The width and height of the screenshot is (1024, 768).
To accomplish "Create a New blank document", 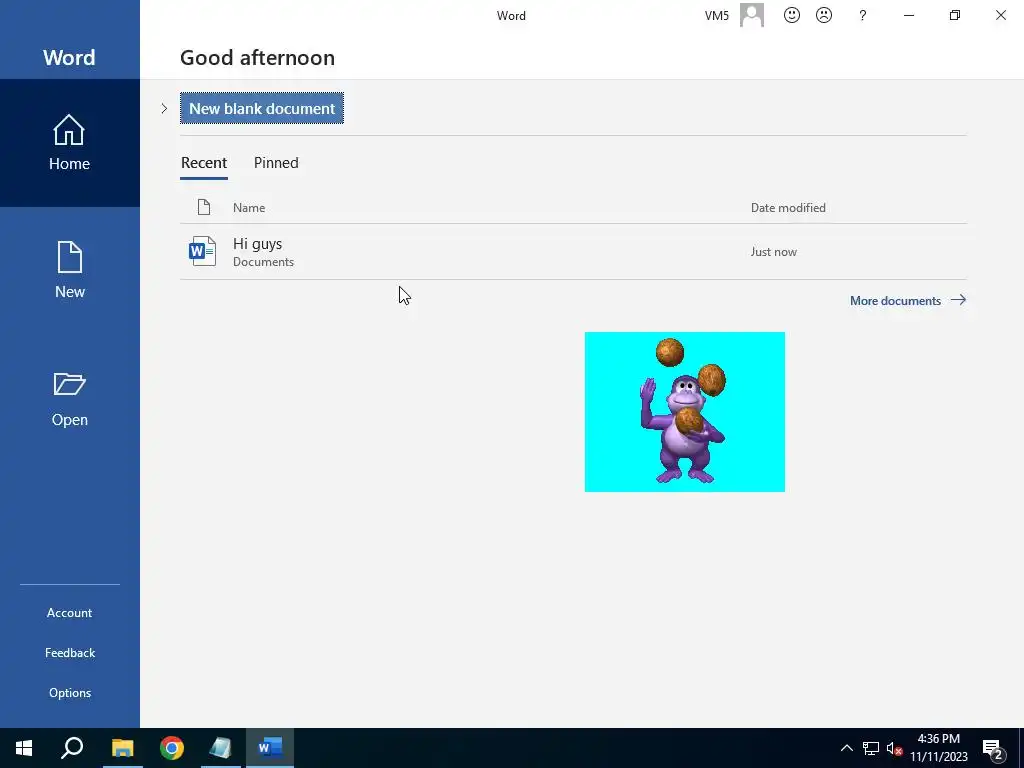I will tap(262, 108).
